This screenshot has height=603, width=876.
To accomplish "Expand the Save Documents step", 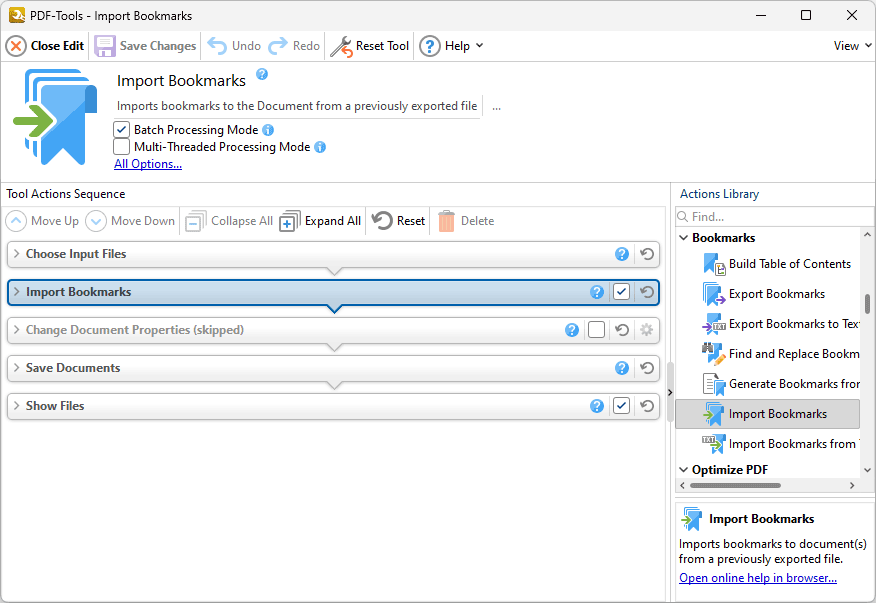I will click(17, 368).
